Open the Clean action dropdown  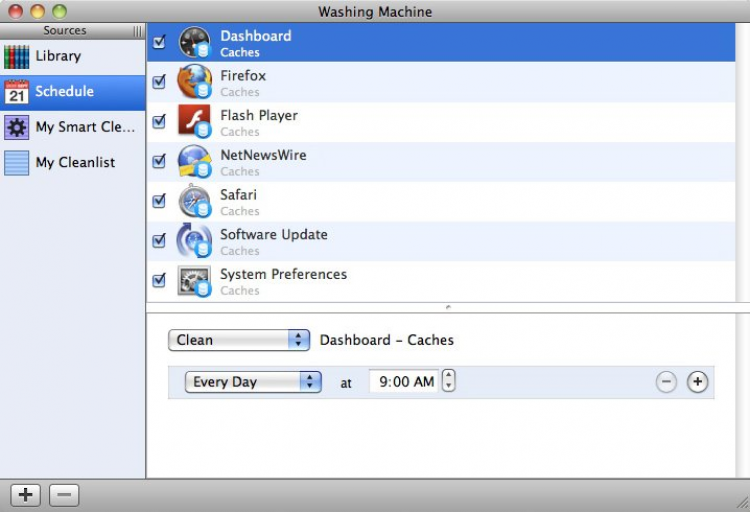pos(239,340)
